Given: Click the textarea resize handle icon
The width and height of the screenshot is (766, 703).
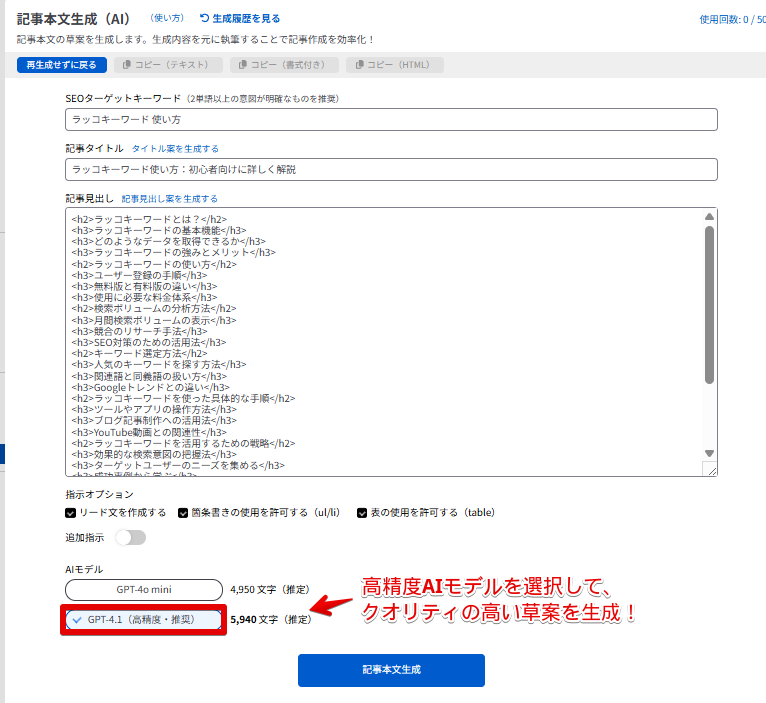Looking at the screenshot, I should click(709, 469).
